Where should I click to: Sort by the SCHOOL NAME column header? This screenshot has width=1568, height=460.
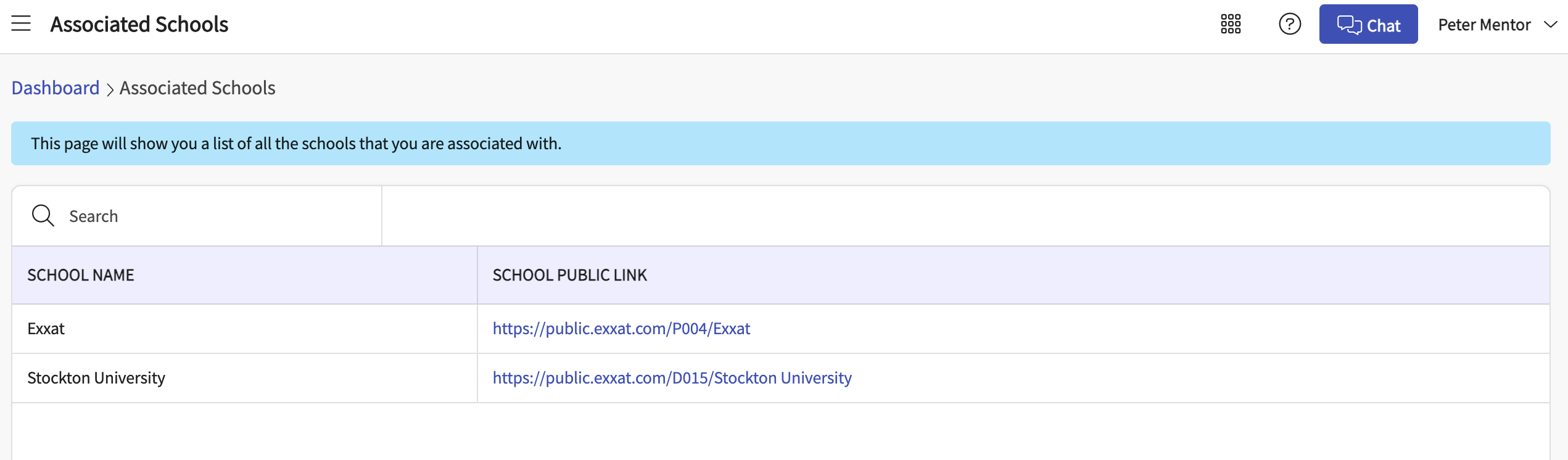coord(81,275)
